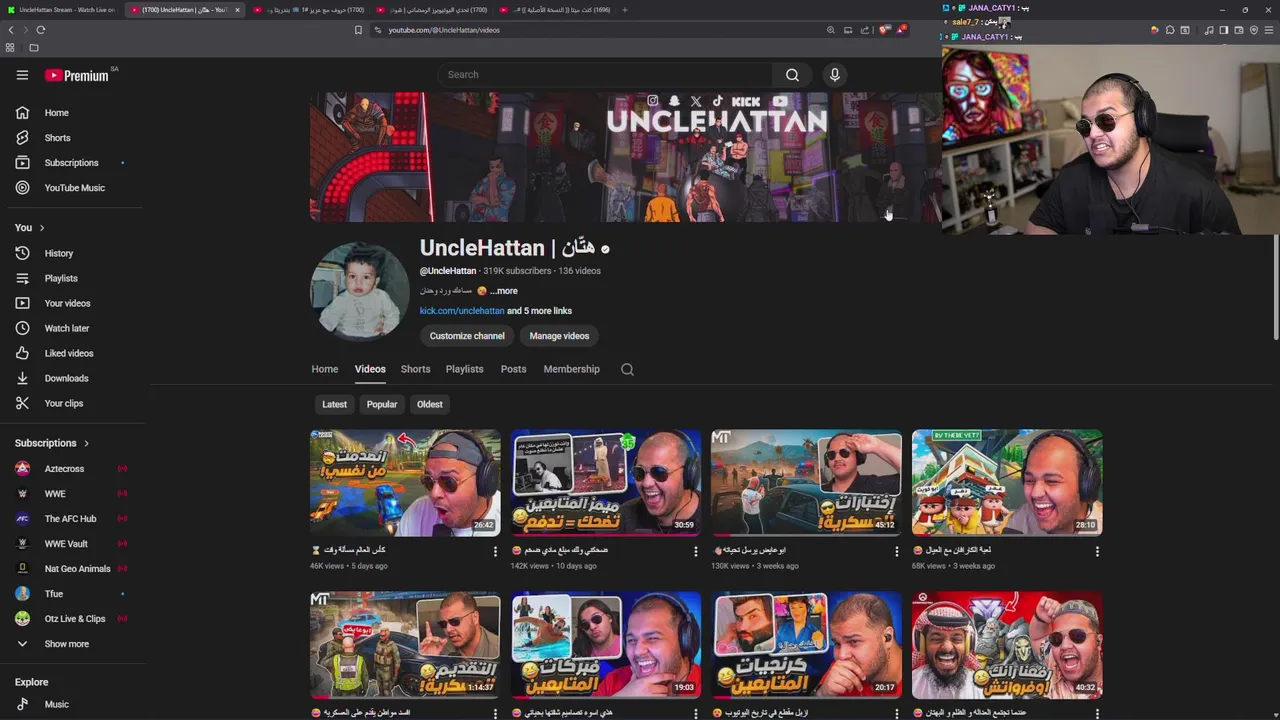The height and width of the screenshot is (720, 1280).
Task: Open options menu for 46K views video
Action: 495,551
